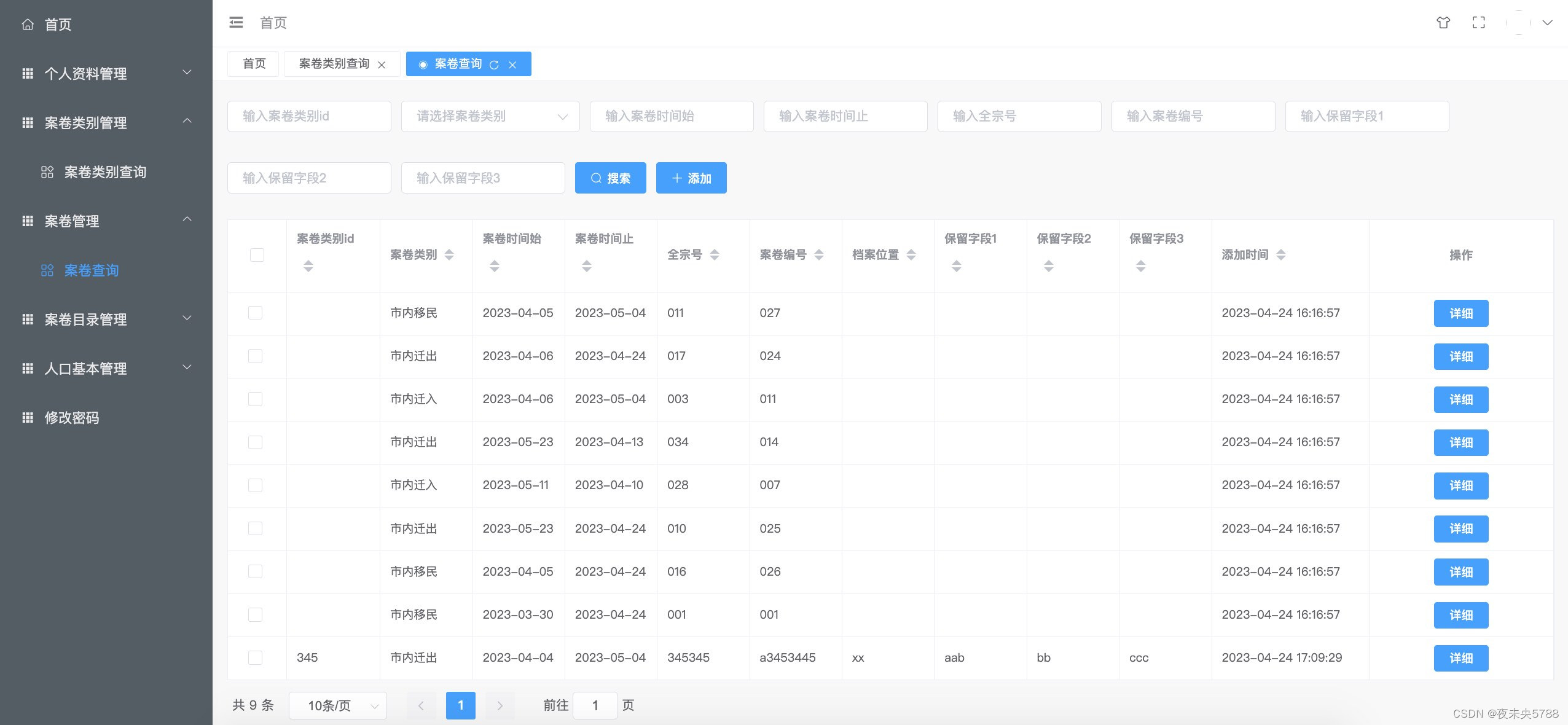Close the 案卷类别查询 tab

(382, 65)
